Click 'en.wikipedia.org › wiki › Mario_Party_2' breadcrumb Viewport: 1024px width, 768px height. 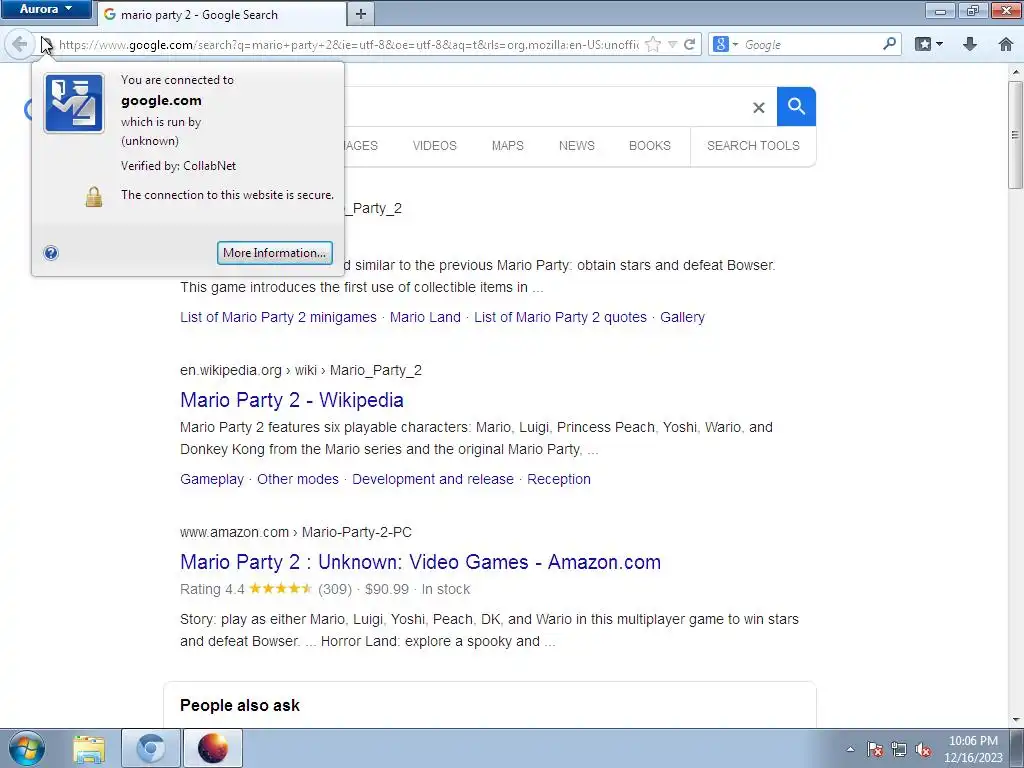click(x=301, y=370)
